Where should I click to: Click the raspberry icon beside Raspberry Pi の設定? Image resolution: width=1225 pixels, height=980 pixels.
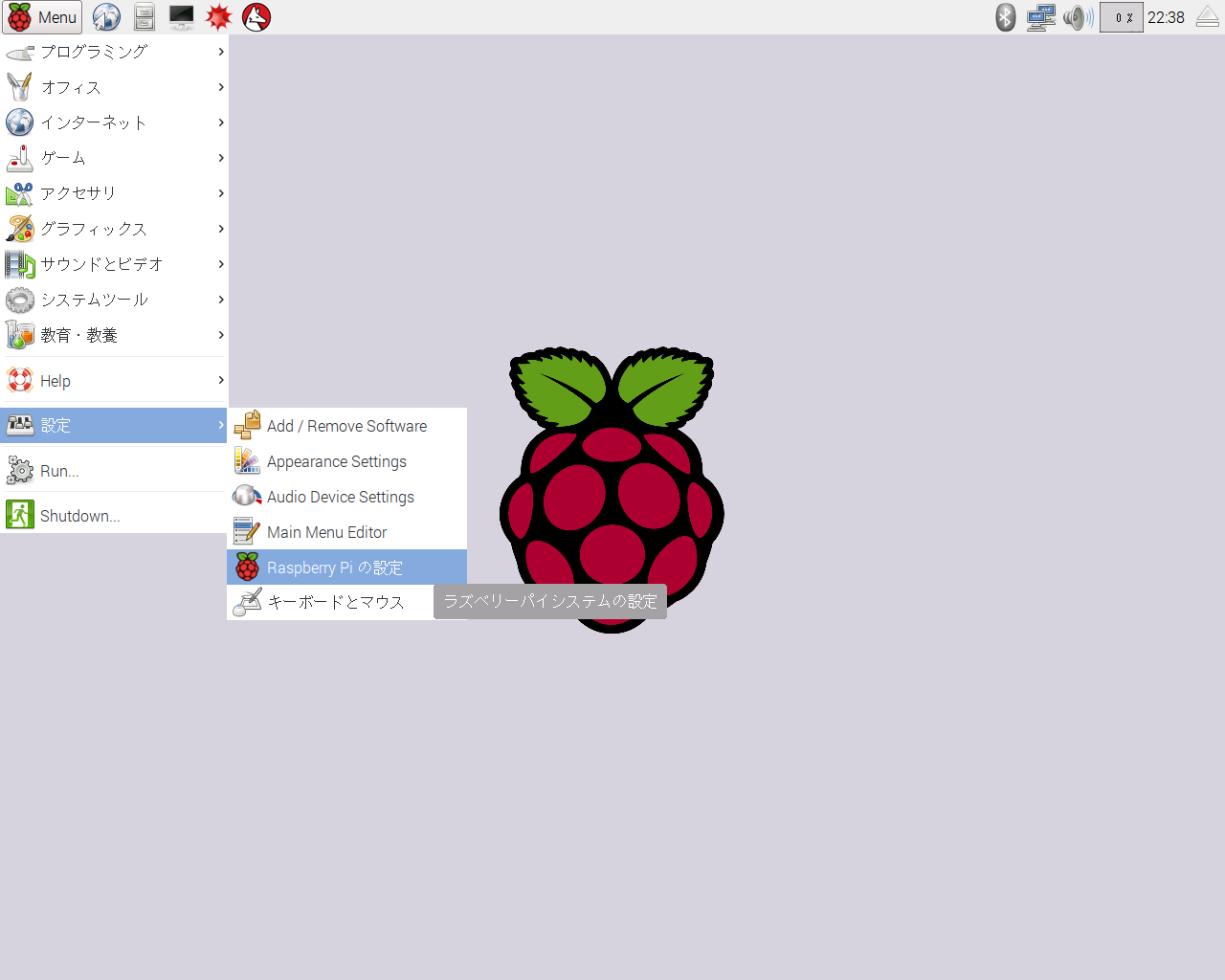[x=247, y=567]
